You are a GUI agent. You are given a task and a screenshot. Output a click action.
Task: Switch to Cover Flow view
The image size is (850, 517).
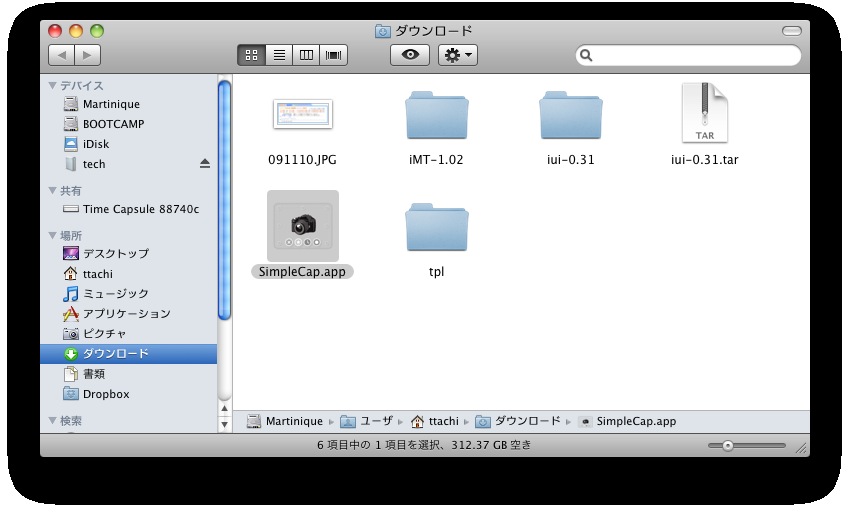[333, 55]
